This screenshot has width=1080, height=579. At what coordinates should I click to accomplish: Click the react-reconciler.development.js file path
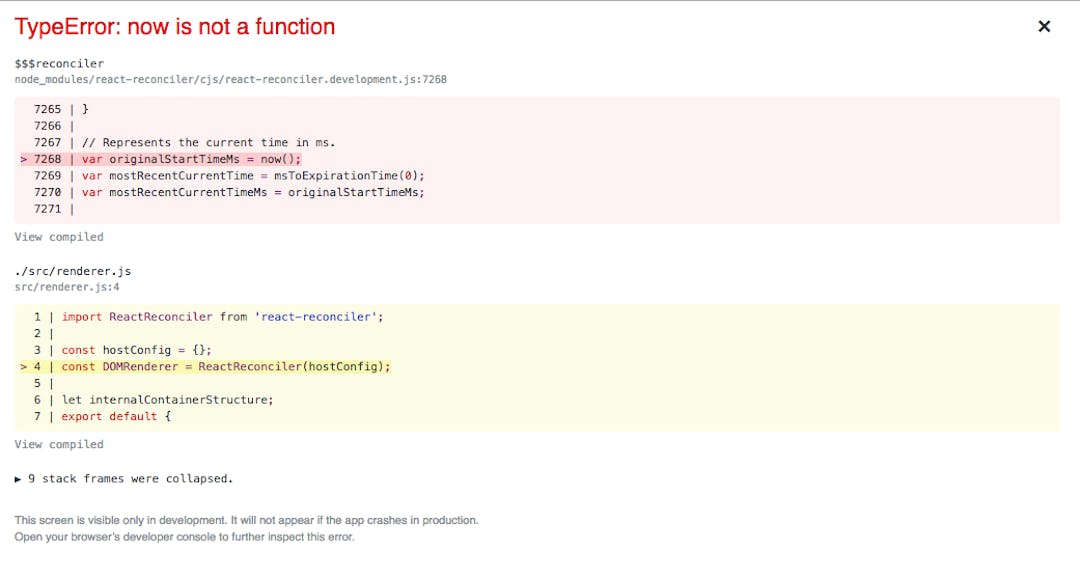pos(231,79)
